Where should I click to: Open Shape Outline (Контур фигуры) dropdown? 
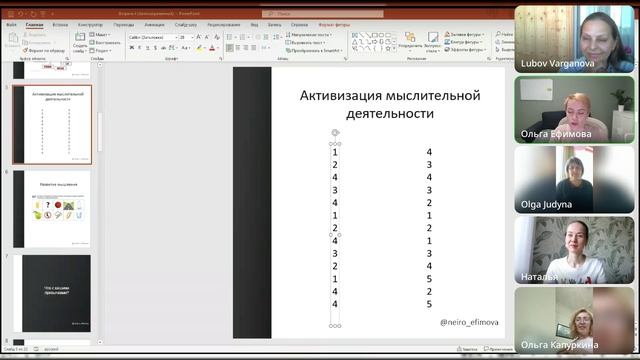(x=464, y=42)
